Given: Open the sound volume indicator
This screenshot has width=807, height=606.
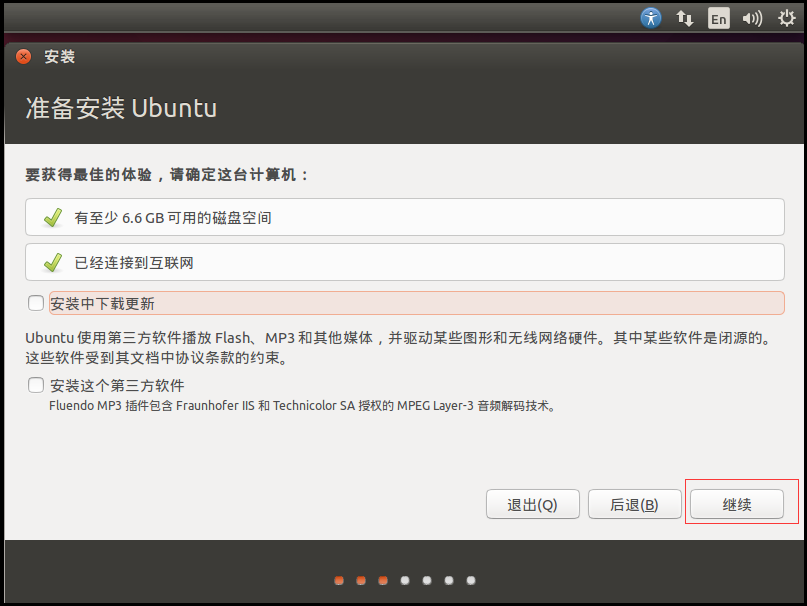Looking at the screenshot, I should 752,19.
